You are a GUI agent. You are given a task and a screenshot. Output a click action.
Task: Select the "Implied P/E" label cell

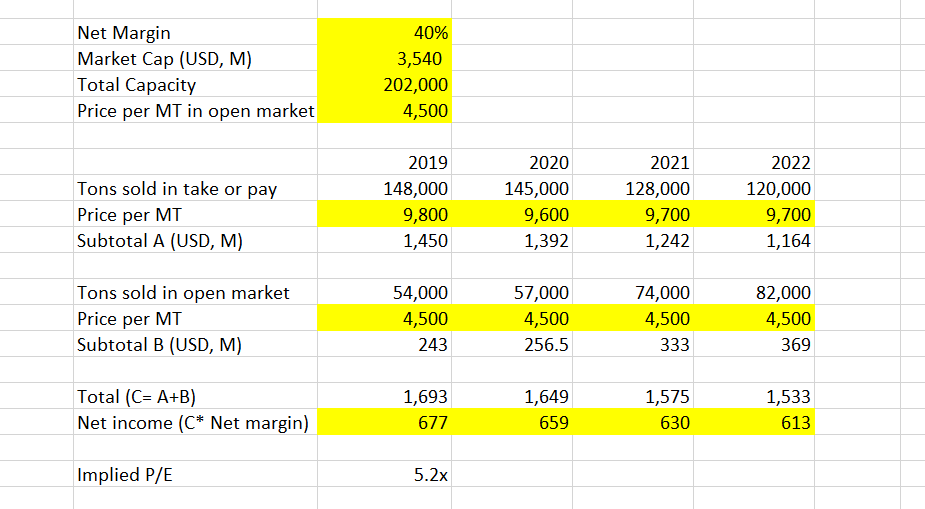[124, 475]
